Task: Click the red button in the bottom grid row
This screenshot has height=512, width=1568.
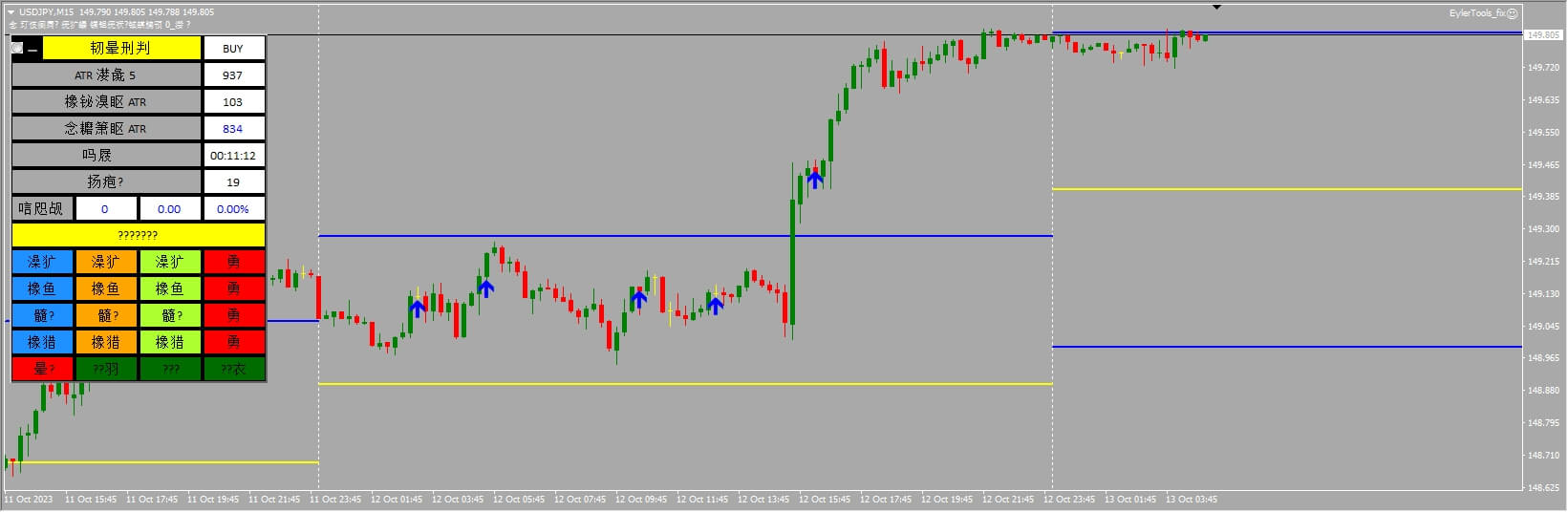Action: click(x=42, y=369)
